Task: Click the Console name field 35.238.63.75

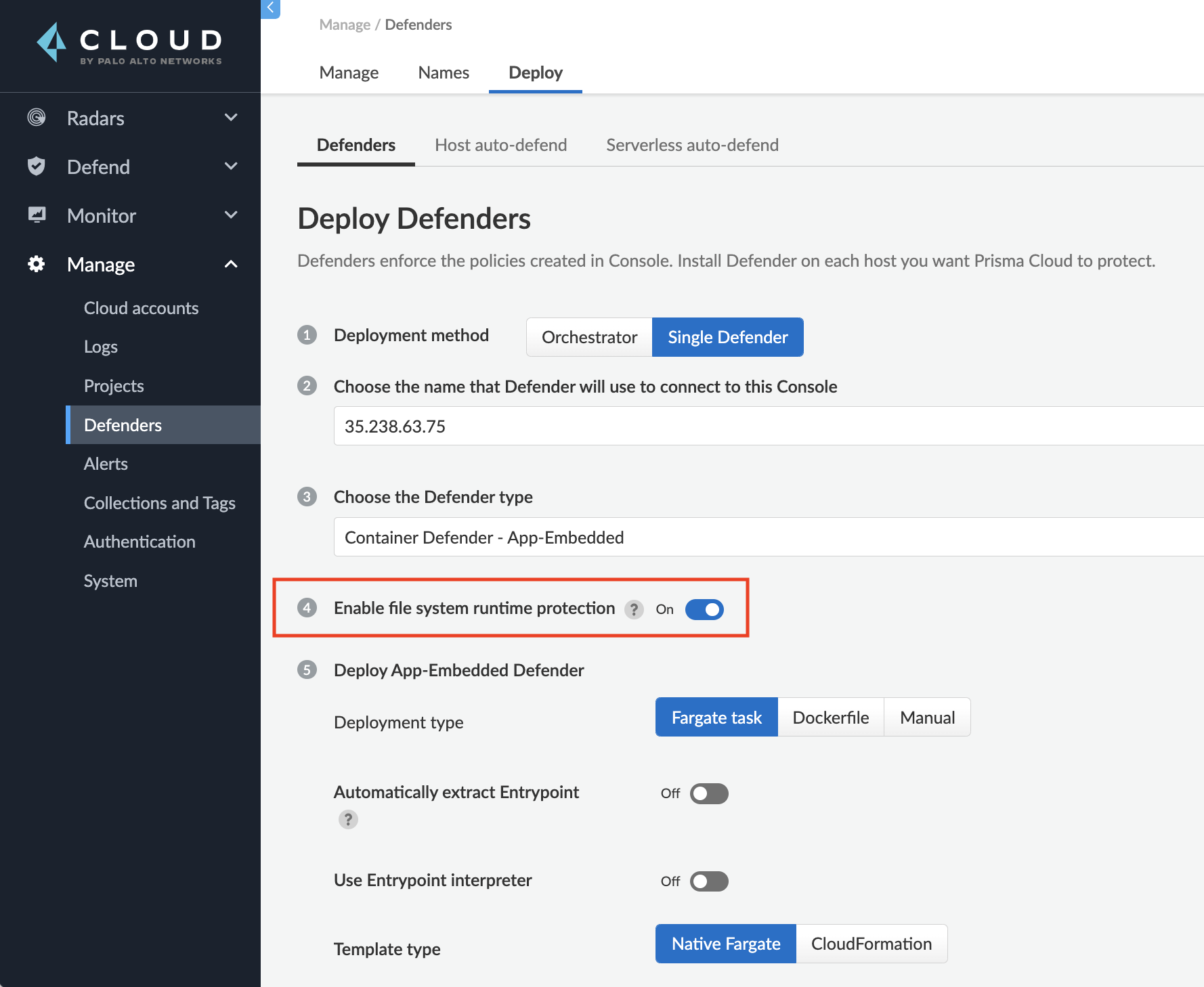Action: 769,426
